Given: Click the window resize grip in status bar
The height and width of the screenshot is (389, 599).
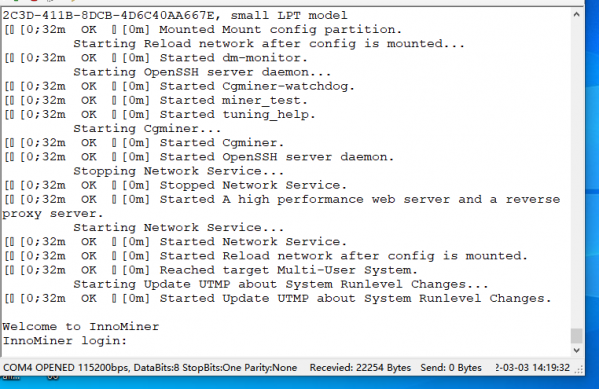Looking at the screenshot, I should coord(579,369).
